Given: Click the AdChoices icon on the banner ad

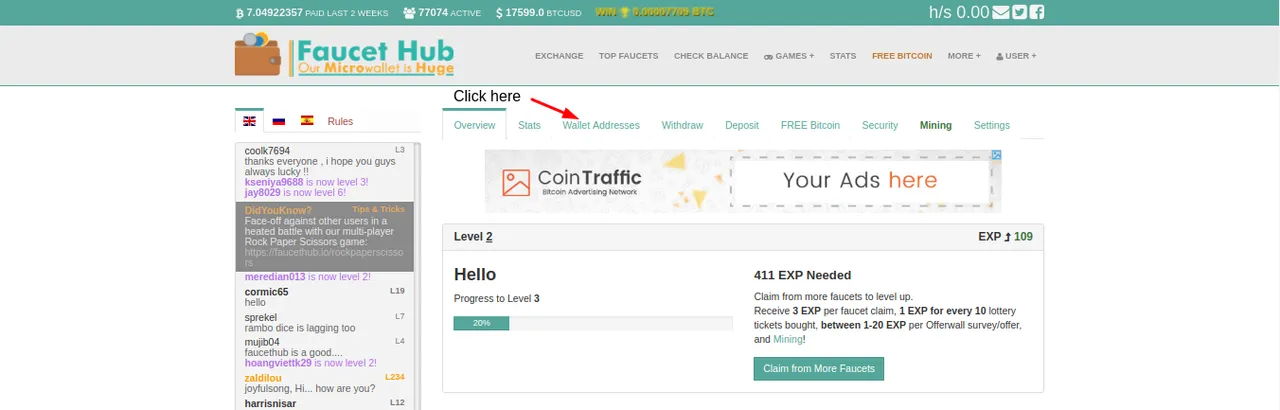Looking at the screenshot, I should pyautogui.click(x=996, y=156).
